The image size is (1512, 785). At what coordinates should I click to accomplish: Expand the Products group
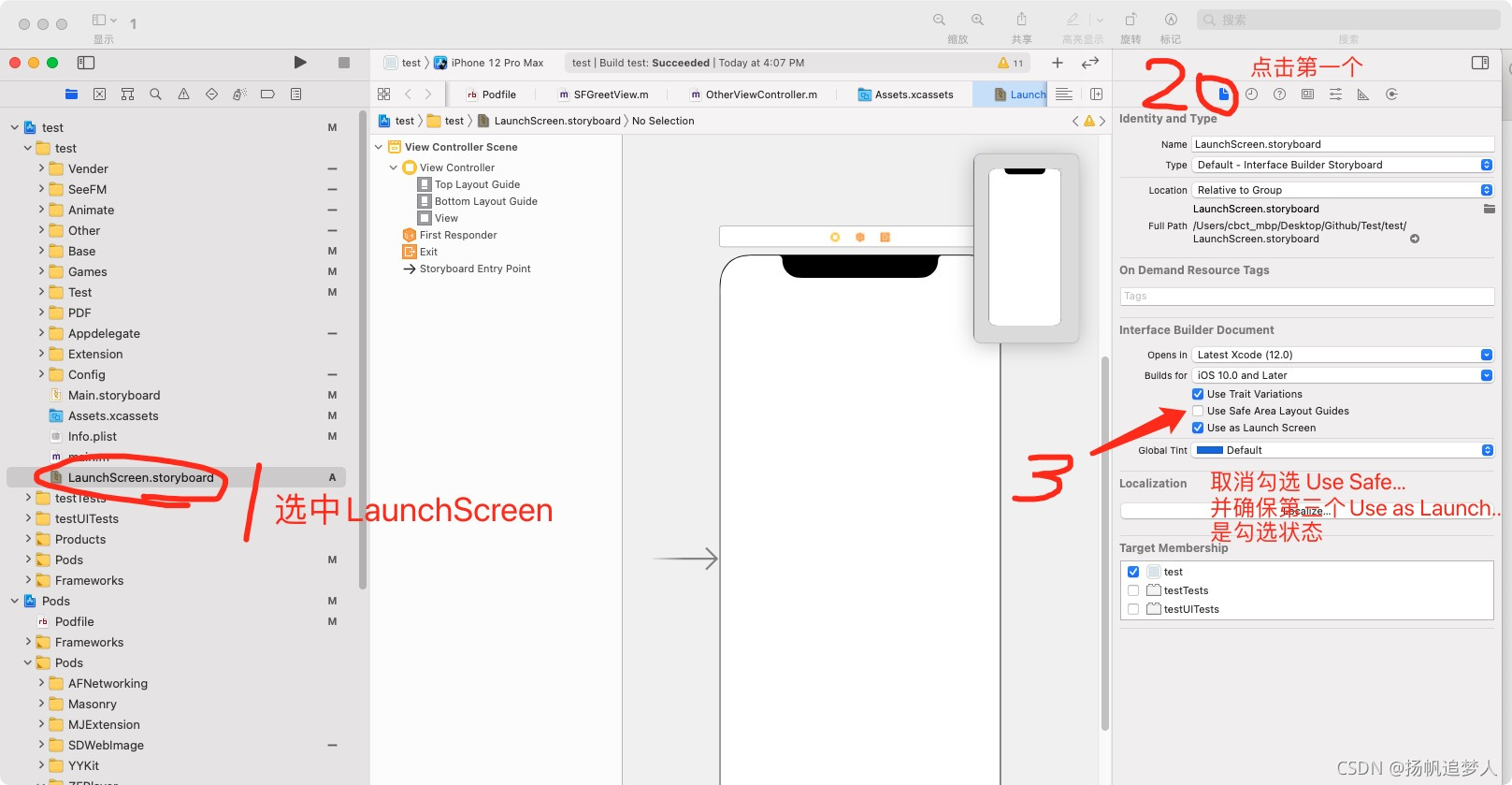tap(28, 539)
